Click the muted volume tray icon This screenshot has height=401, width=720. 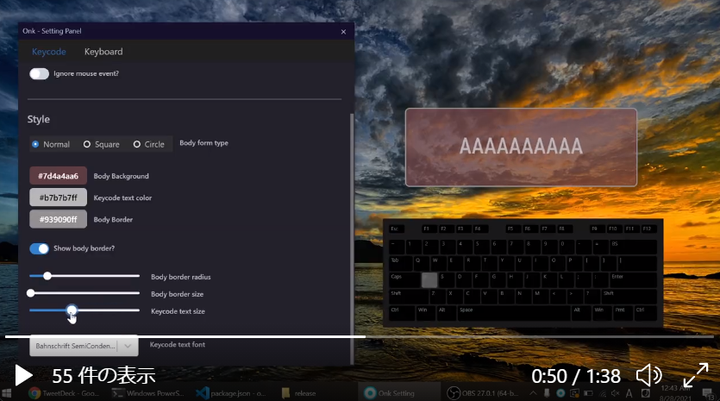coord(615,393)
